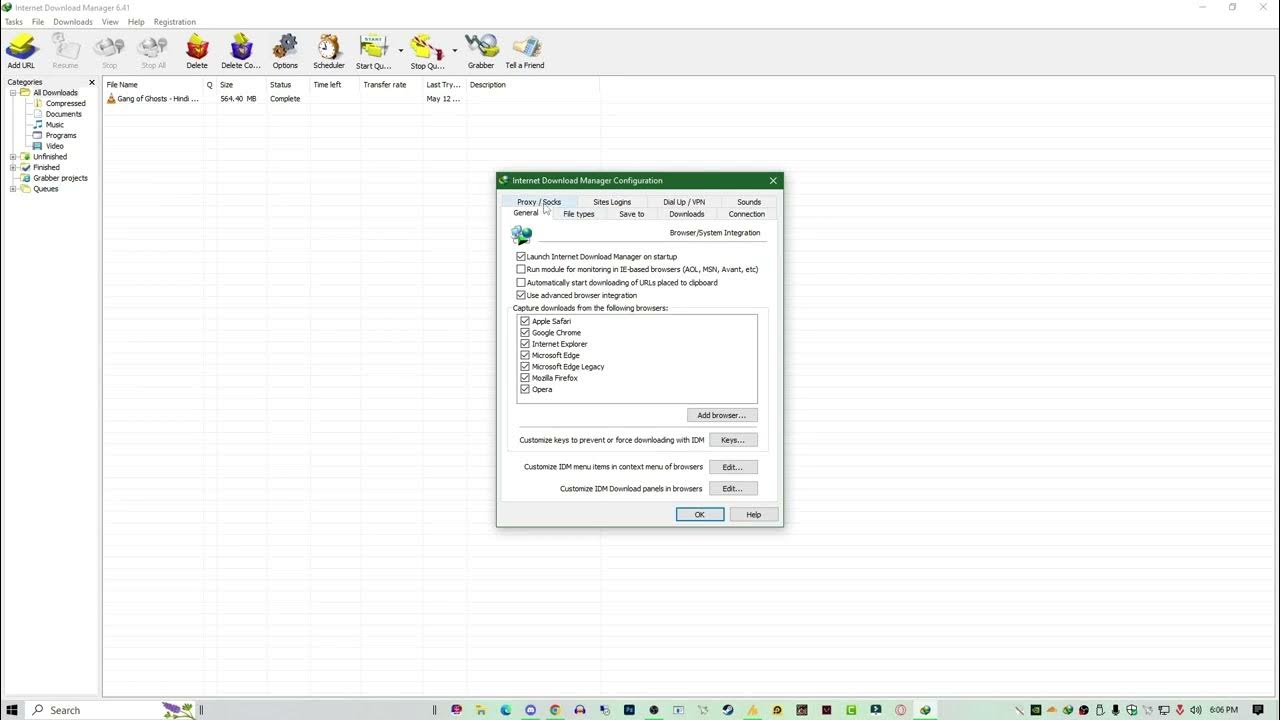1280x720 pixels.
Task: Switch to the Sounds tab
Action: 749,202
